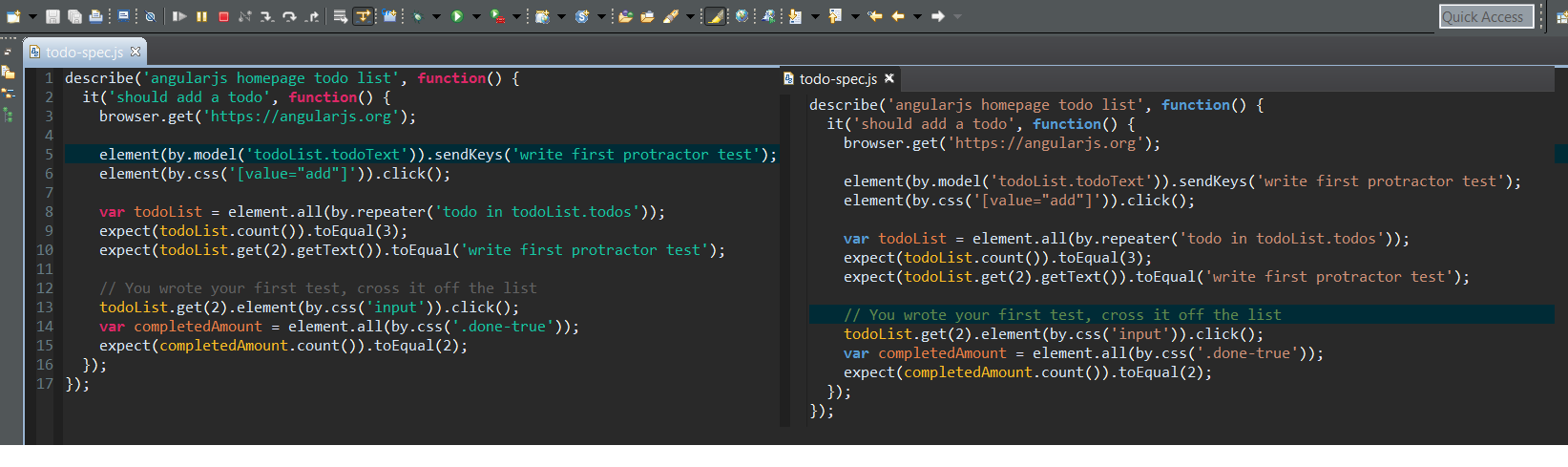Screen dimensions: 1568x467
Task: Open the Debug bug icon dropdown arrow
Action: [x=436, y=16]
